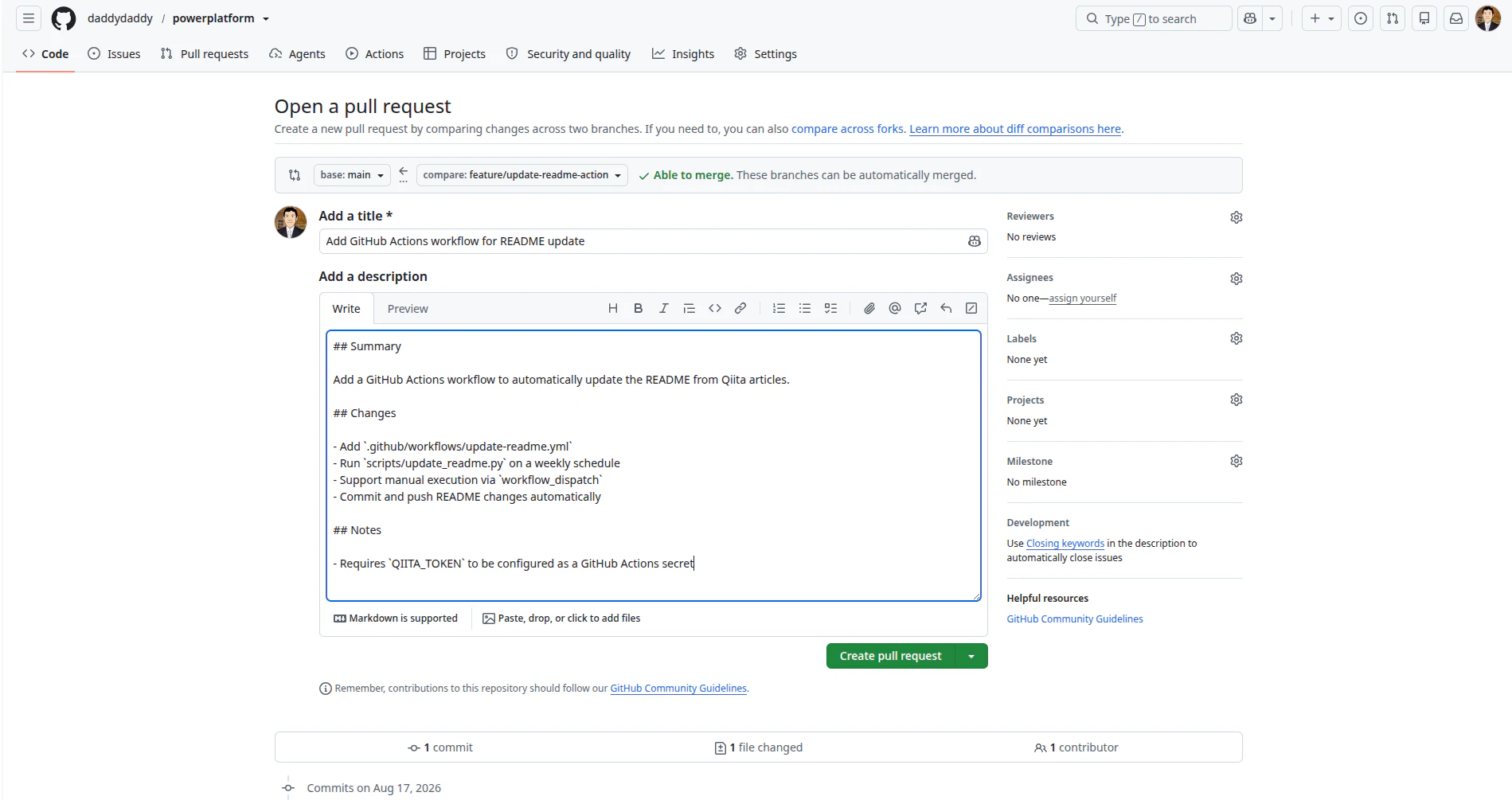Open the compare: feature/update-readme-action dropdown
The image size is (1512, 800).
[x=522, y=175]
